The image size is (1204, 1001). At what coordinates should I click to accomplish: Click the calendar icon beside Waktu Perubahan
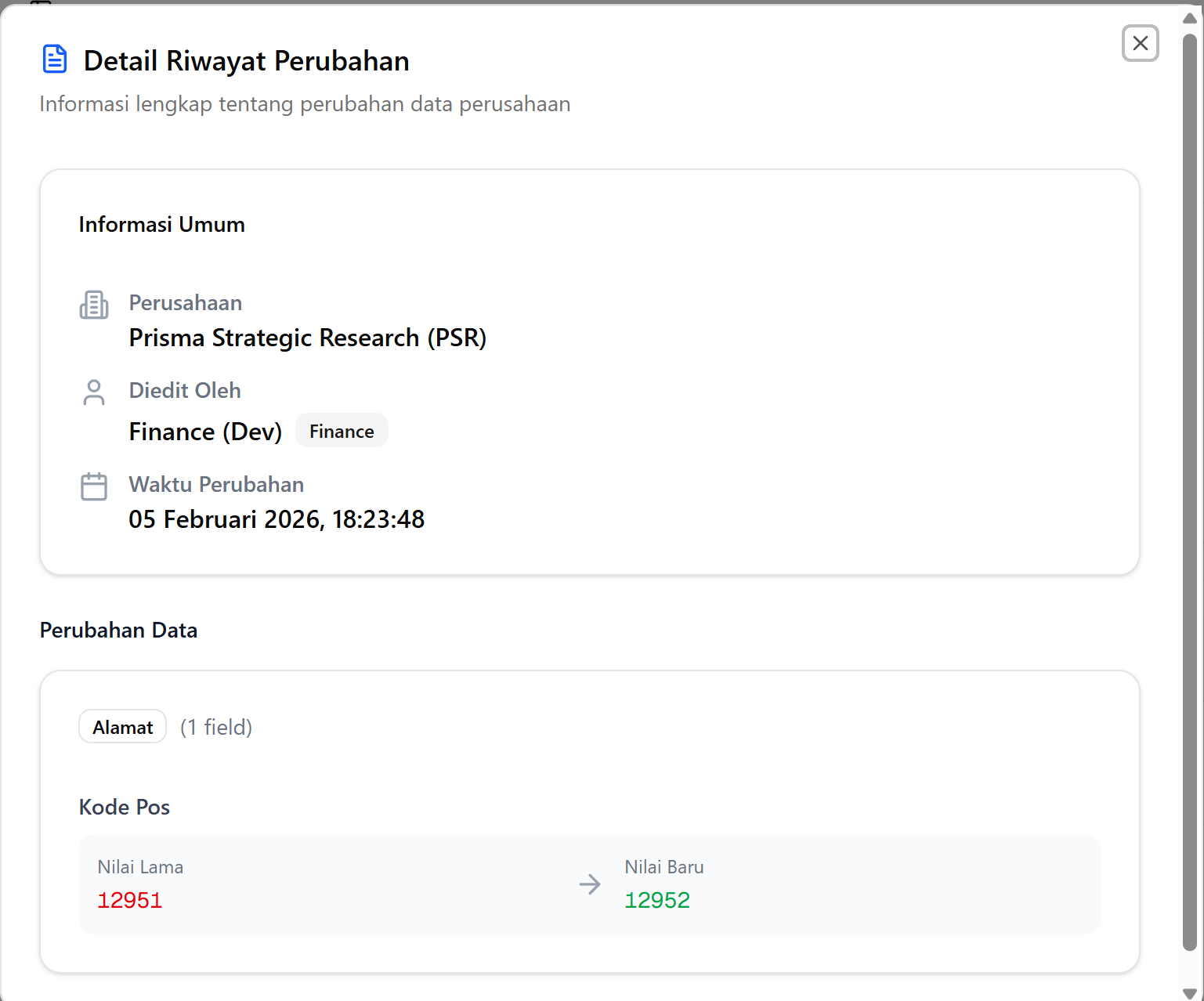pyautogui.click(x=94, y=486)
